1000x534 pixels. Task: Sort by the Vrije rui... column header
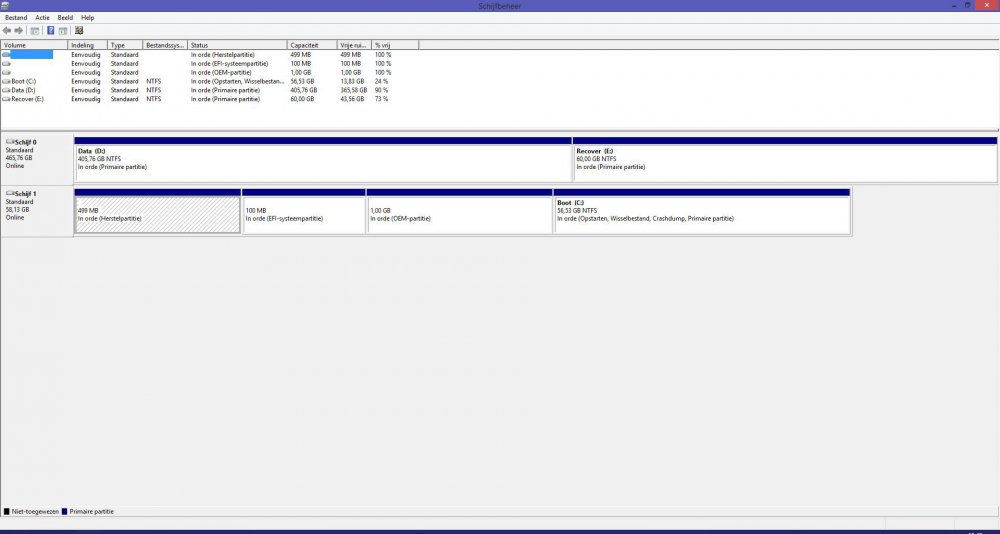[x=355, y=45]
